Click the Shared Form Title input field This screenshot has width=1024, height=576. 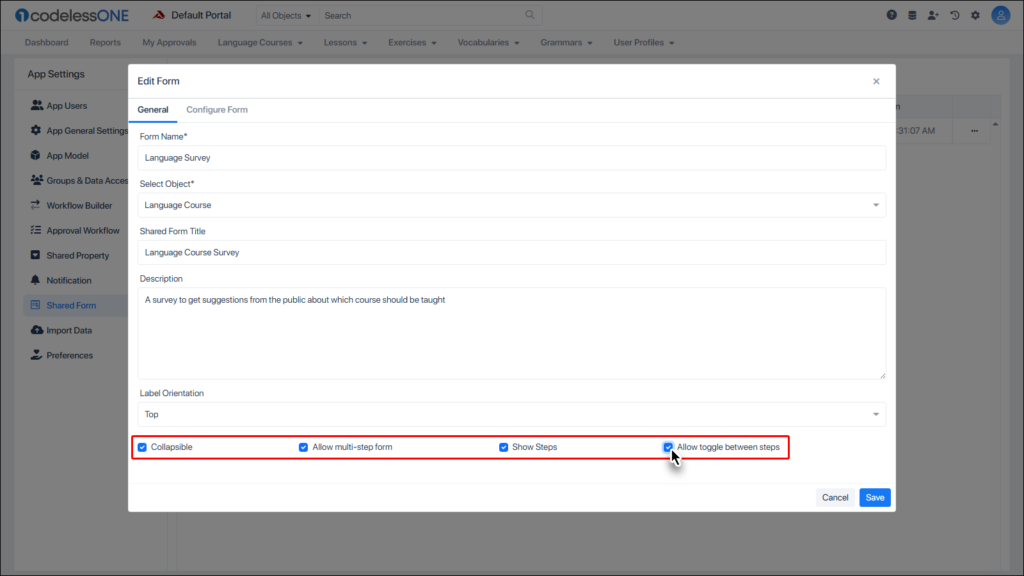click(x=512, y=252)
